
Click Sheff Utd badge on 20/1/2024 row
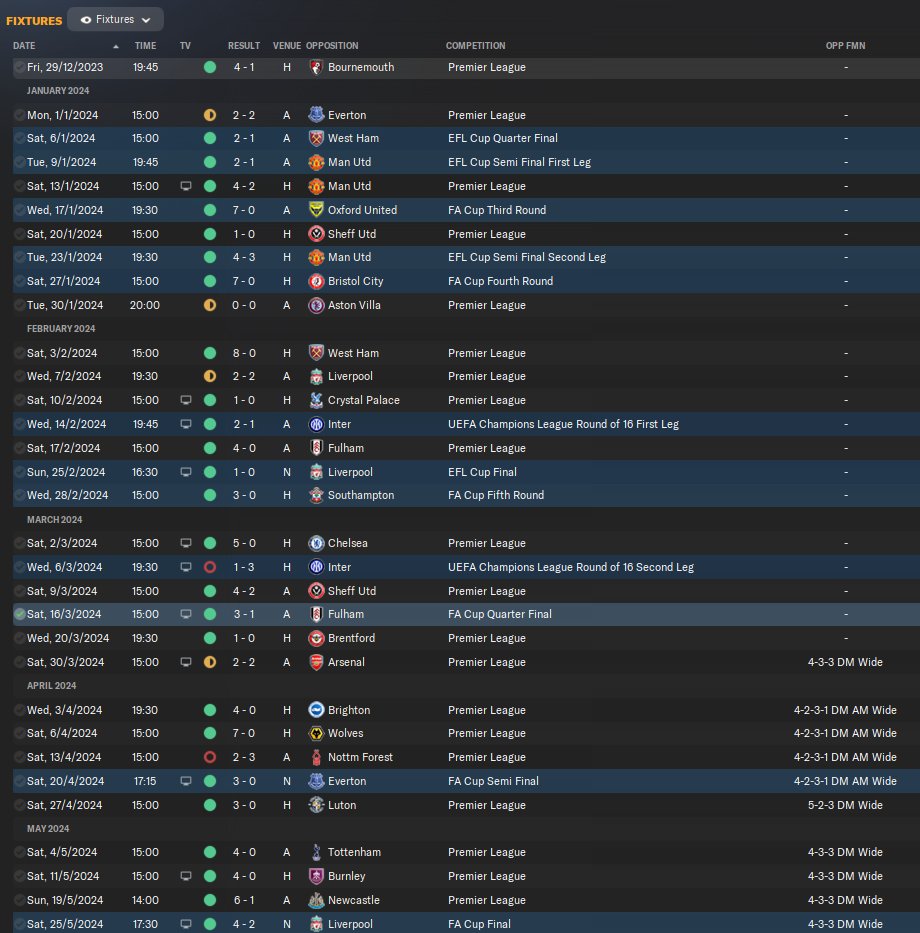point(316,234)
